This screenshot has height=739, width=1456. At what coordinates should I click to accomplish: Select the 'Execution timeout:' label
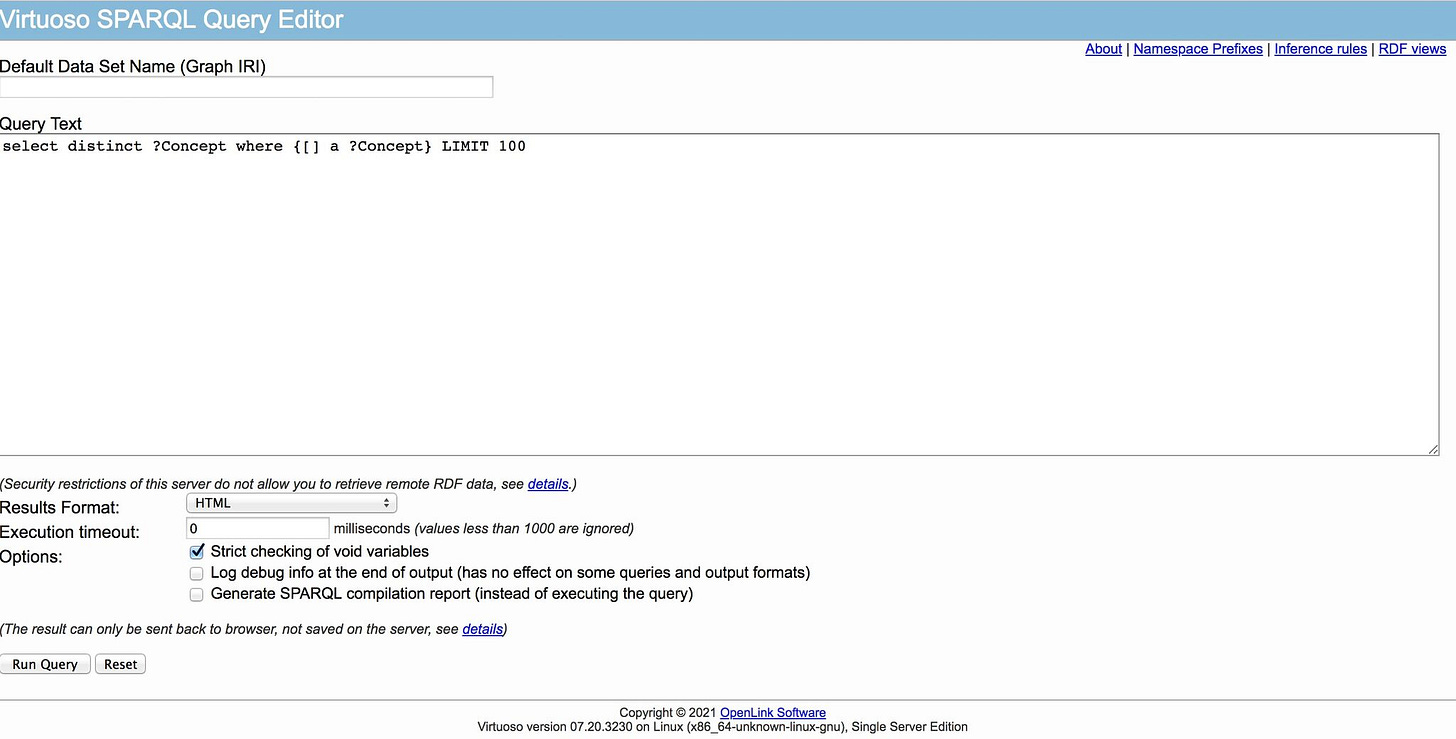(70, 532)
